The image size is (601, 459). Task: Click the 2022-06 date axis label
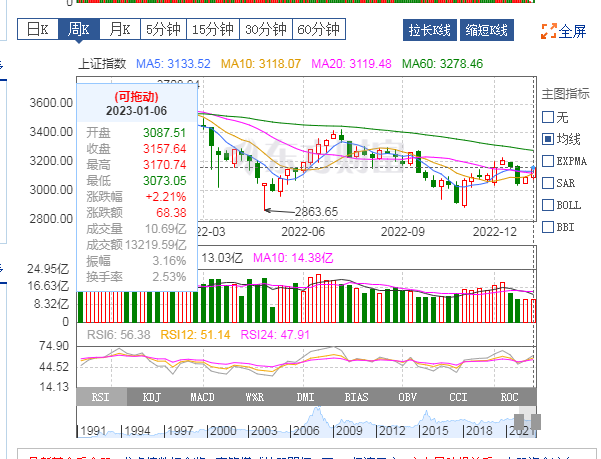pos(303,232)
